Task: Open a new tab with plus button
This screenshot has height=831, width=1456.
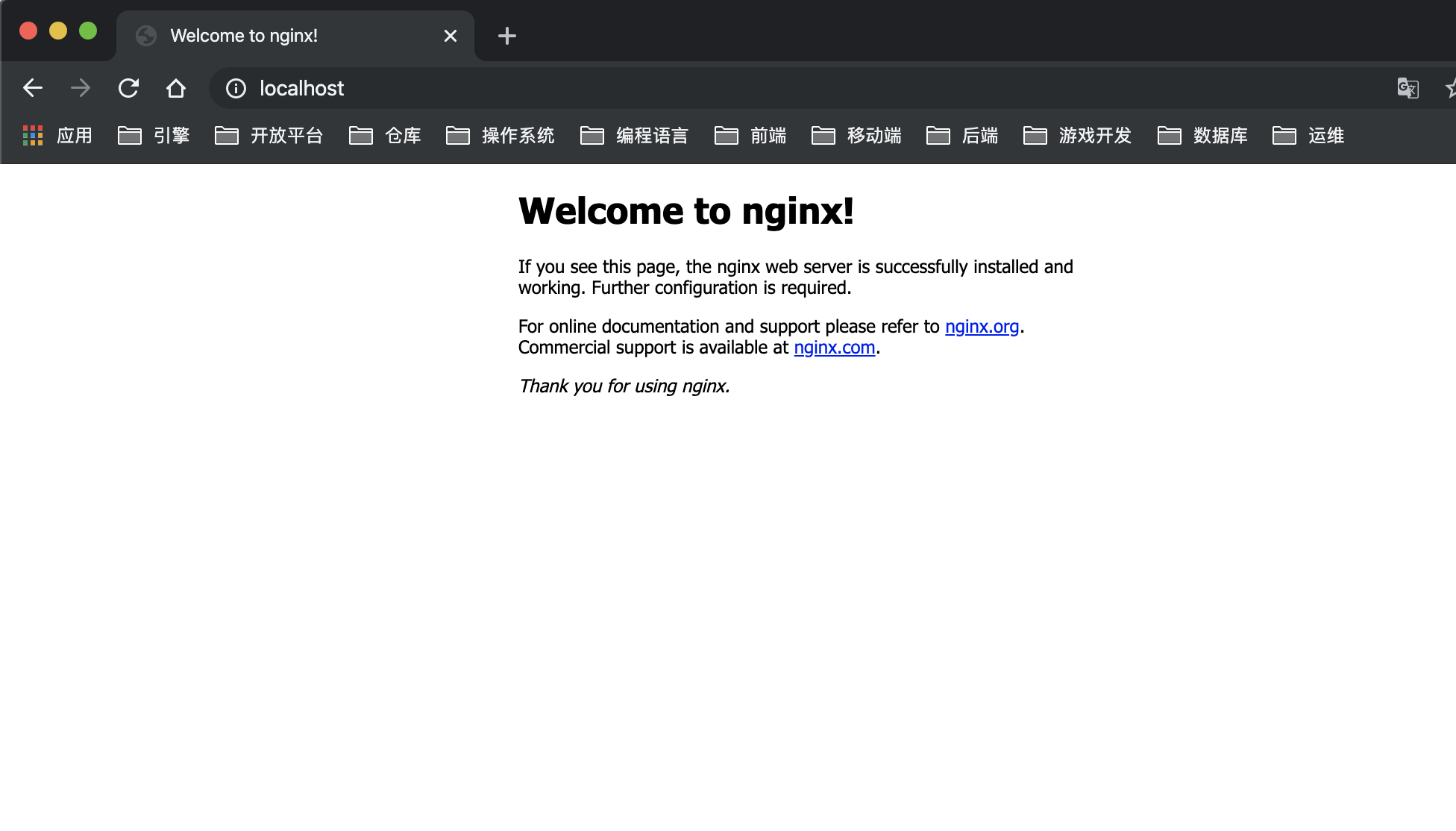Action: [x=507, y=36]
